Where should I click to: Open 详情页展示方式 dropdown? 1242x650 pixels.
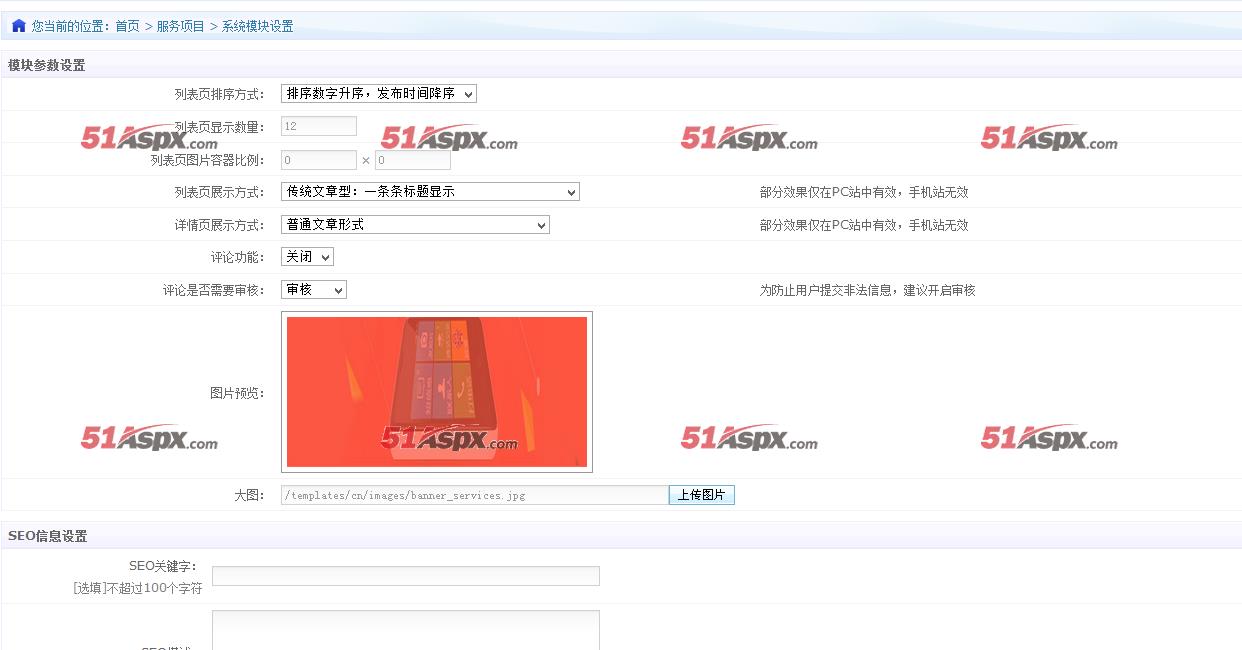pyautogui.click(x=415, y=224)
